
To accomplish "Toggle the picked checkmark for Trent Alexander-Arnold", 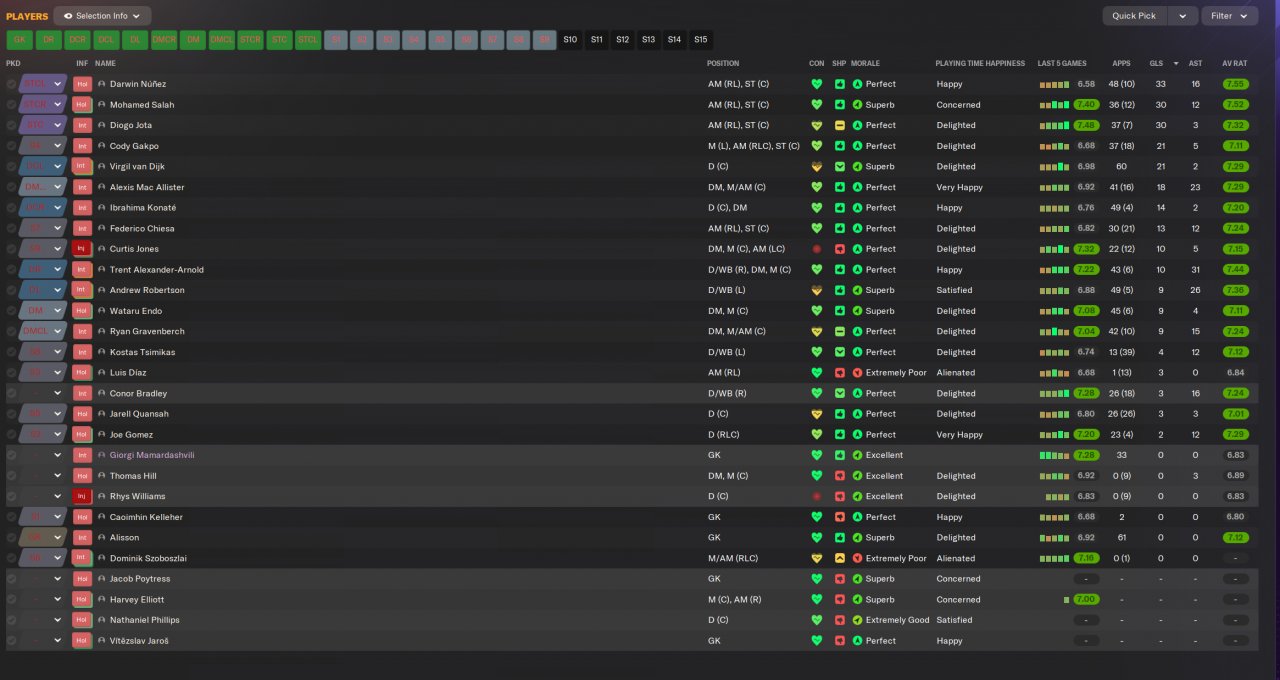I will 12,270.
